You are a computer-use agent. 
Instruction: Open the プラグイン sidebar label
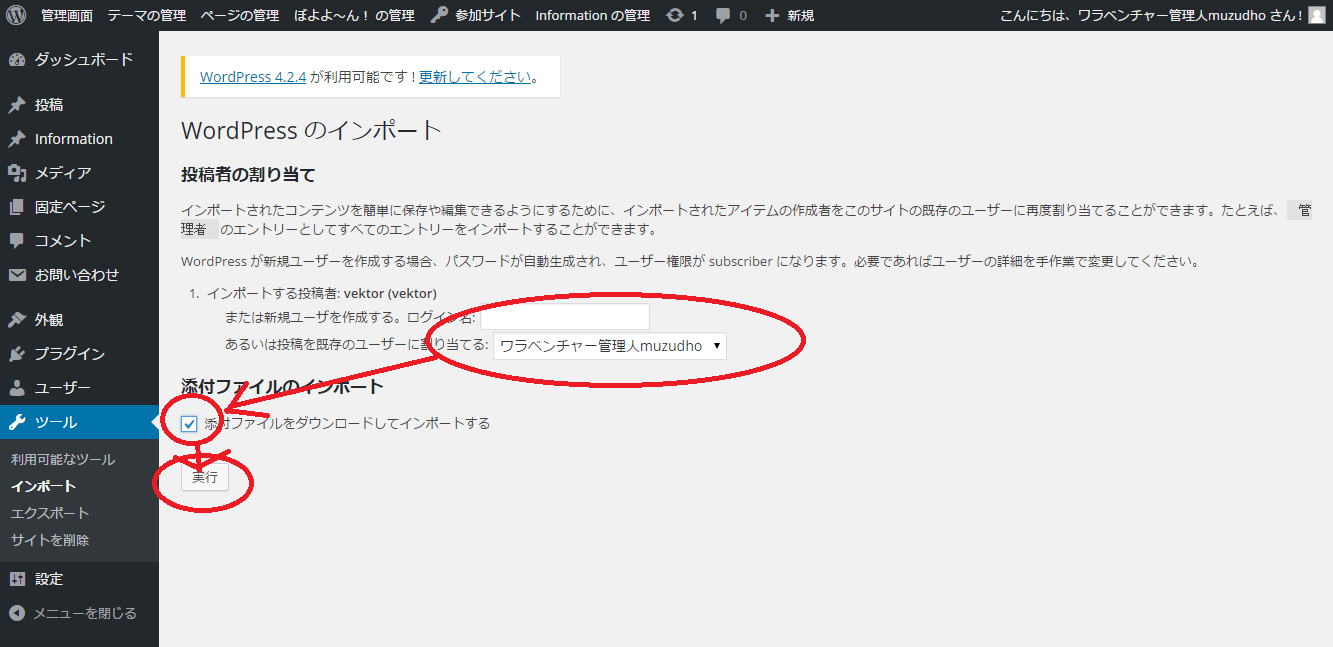pyautogui.click(x=70, y=354)
